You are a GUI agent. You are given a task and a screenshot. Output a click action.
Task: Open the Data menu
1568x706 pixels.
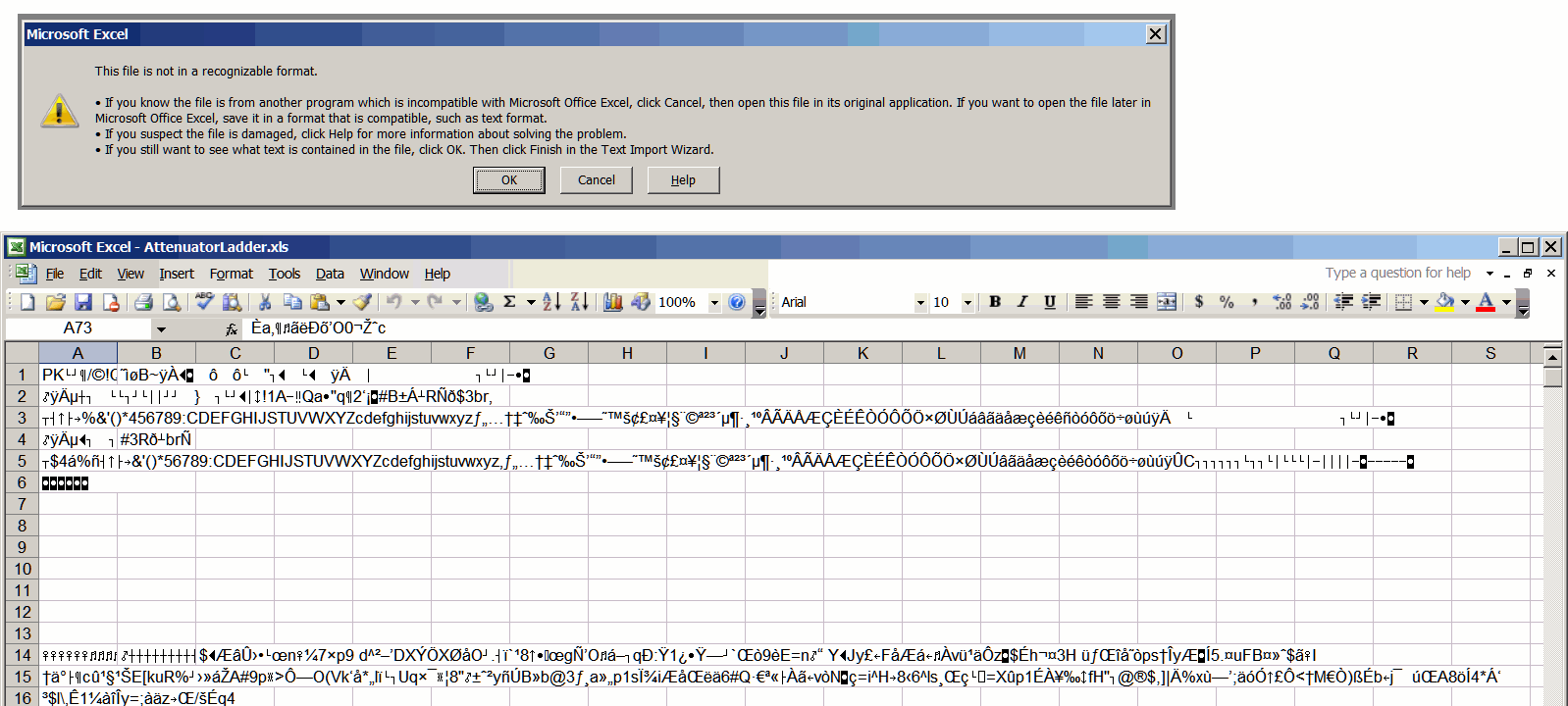click(x=330, y=274)
